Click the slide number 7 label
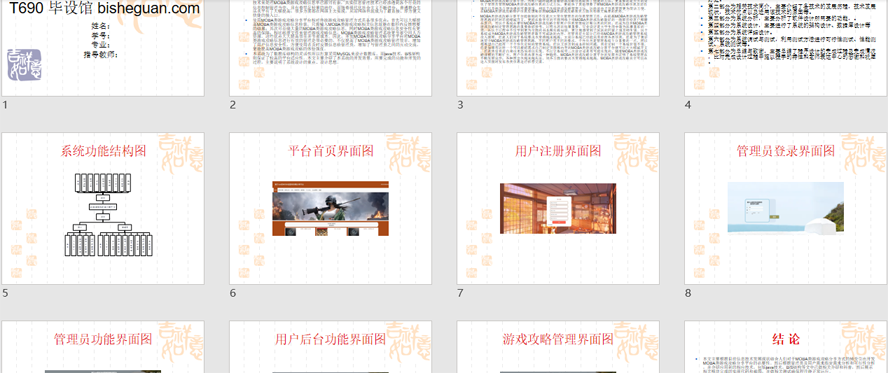Screen dimensions: 888x373 click(x=460, y=293)
